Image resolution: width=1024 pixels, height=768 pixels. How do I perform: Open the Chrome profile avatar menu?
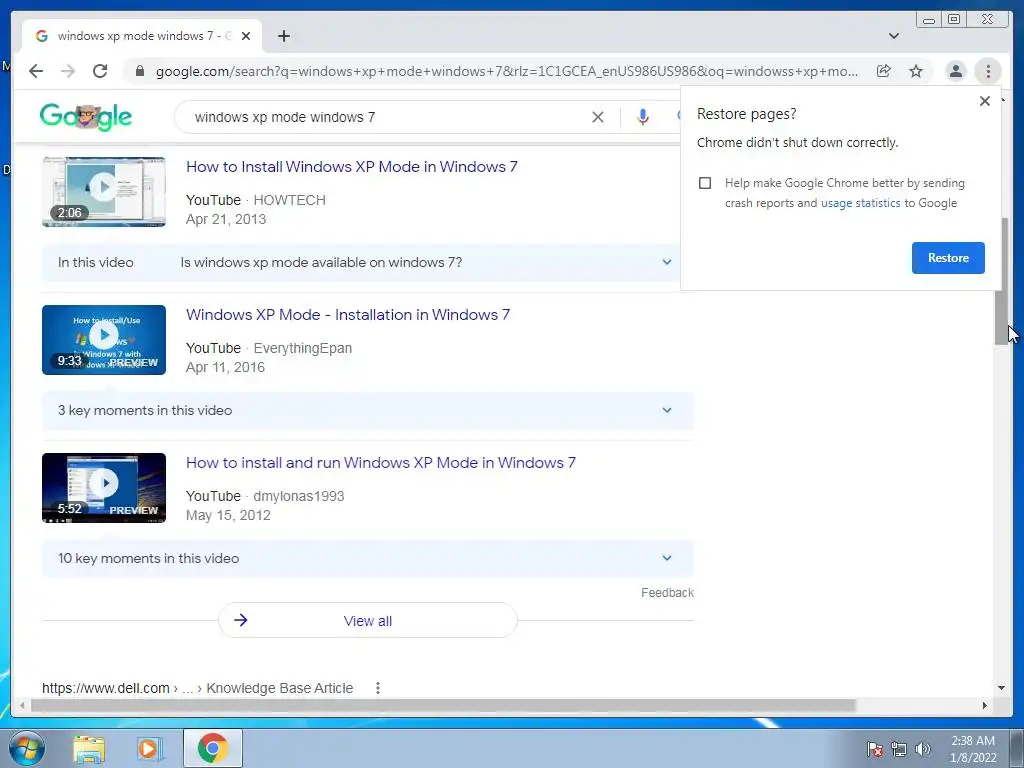click(955, 71)
